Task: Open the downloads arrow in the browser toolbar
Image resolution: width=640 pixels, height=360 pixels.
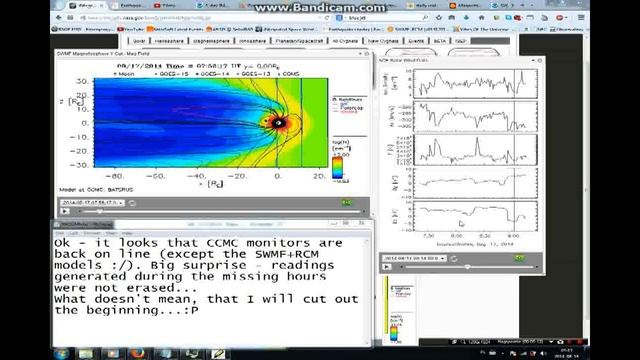Action: [x=466, y=18]
